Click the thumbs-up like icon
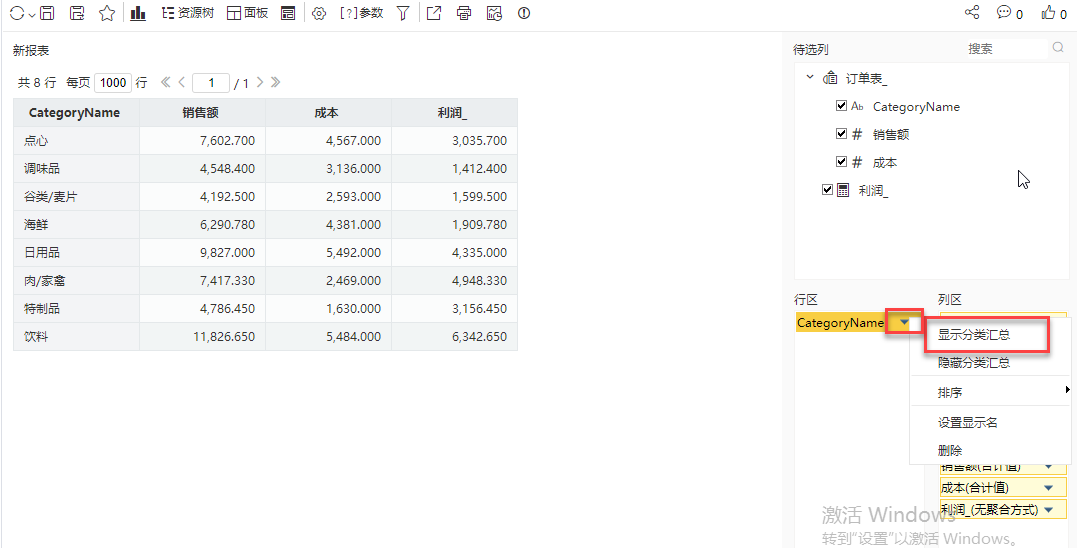 click(1048, 12)
